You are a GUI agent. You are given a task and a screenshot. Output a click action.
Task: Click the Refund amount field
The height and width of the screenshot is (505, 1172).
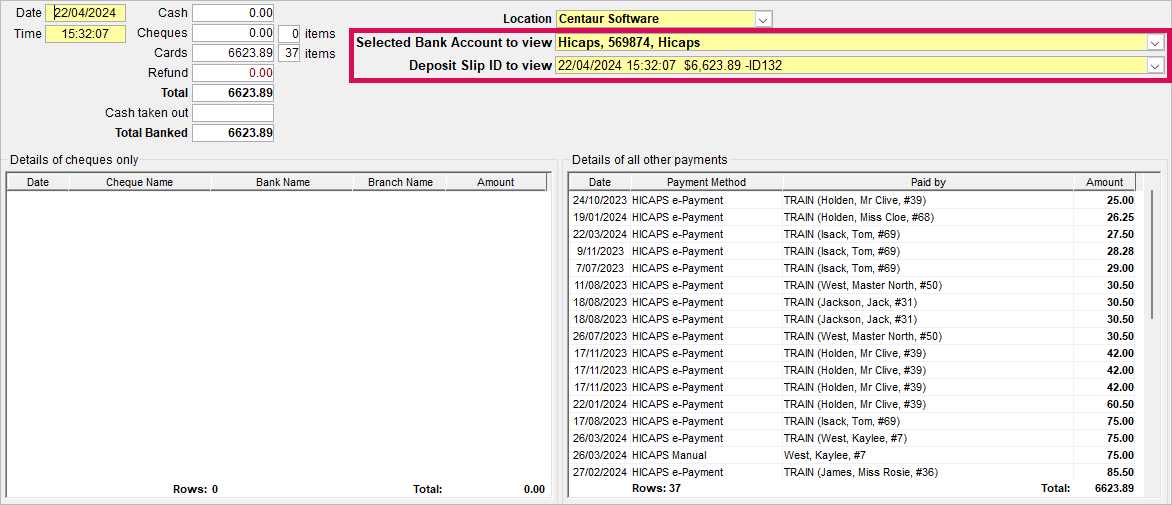[x=233, y=73]
